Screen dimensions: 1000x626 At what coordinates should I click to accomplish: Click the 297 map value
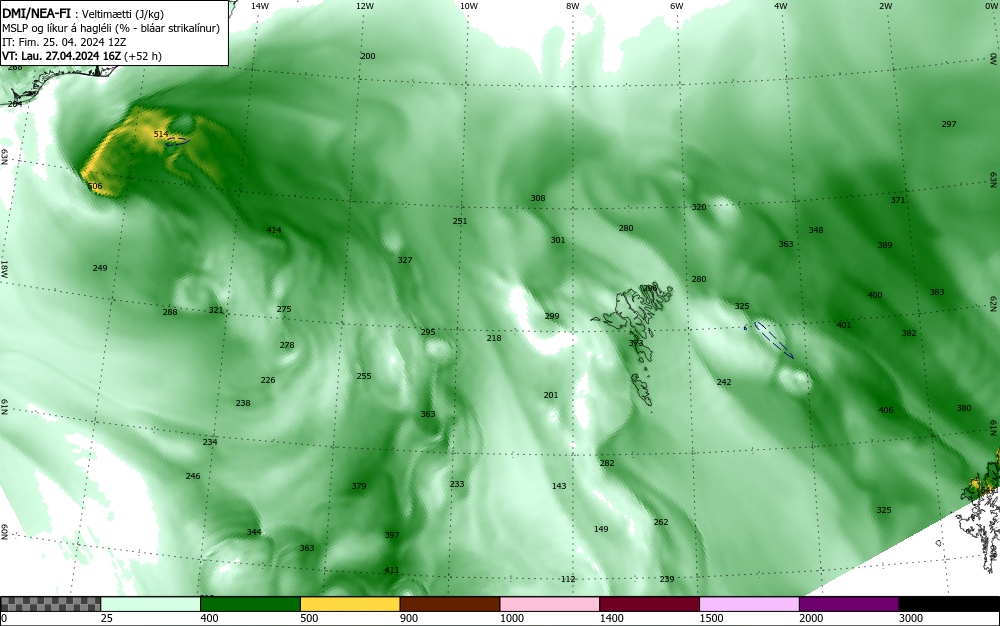point(949,124)
